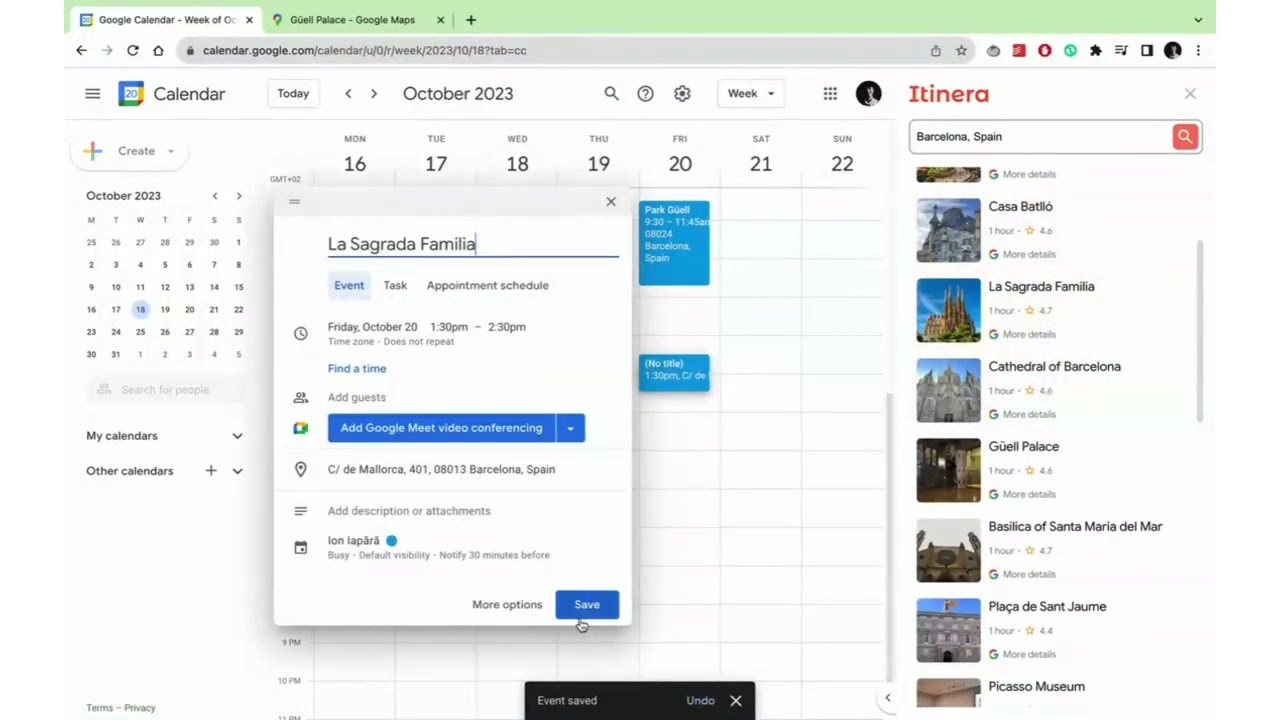Collapse the side panel with the arrow
Image resolution: width=1280 pixels, height=720 pixels.
tap(887, 698)
